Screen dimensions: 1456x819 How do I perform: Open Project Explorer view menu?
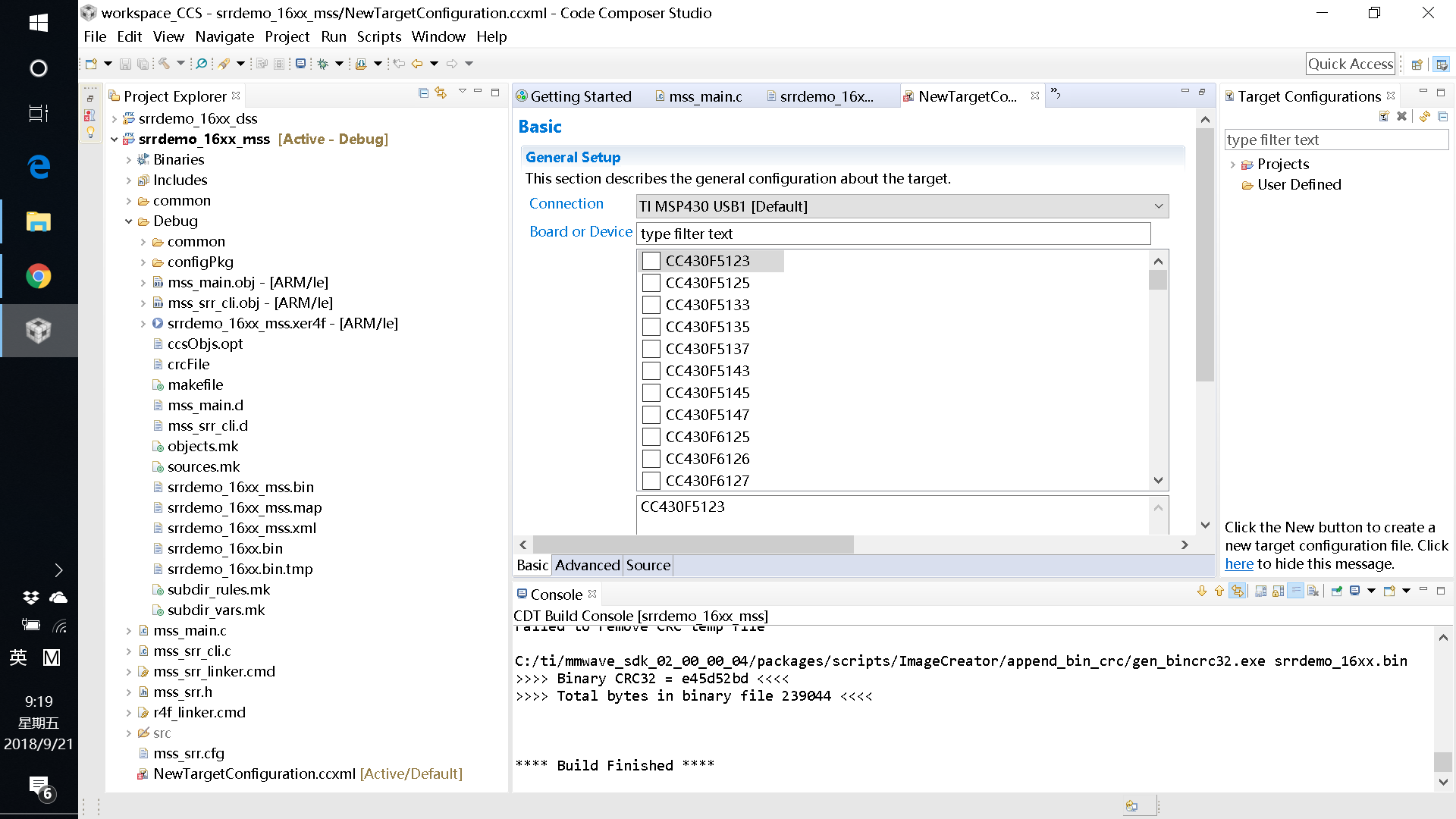(x=462, y=92)
